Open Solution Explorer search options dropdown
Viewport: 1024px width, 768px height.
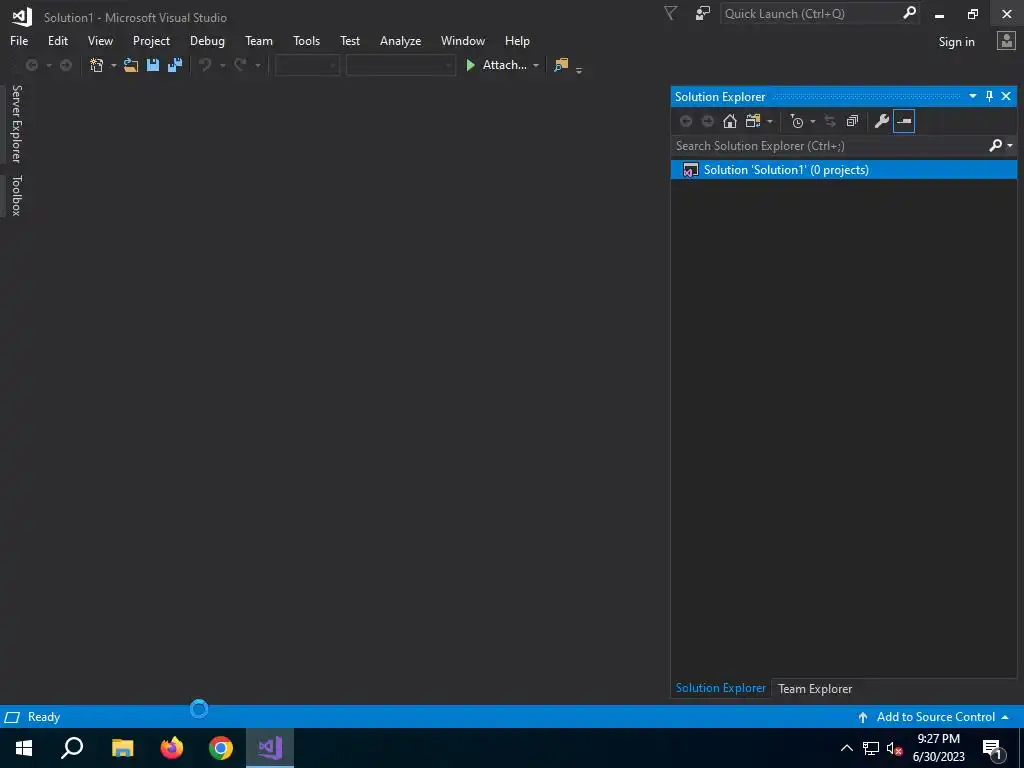pos(1010,146)
